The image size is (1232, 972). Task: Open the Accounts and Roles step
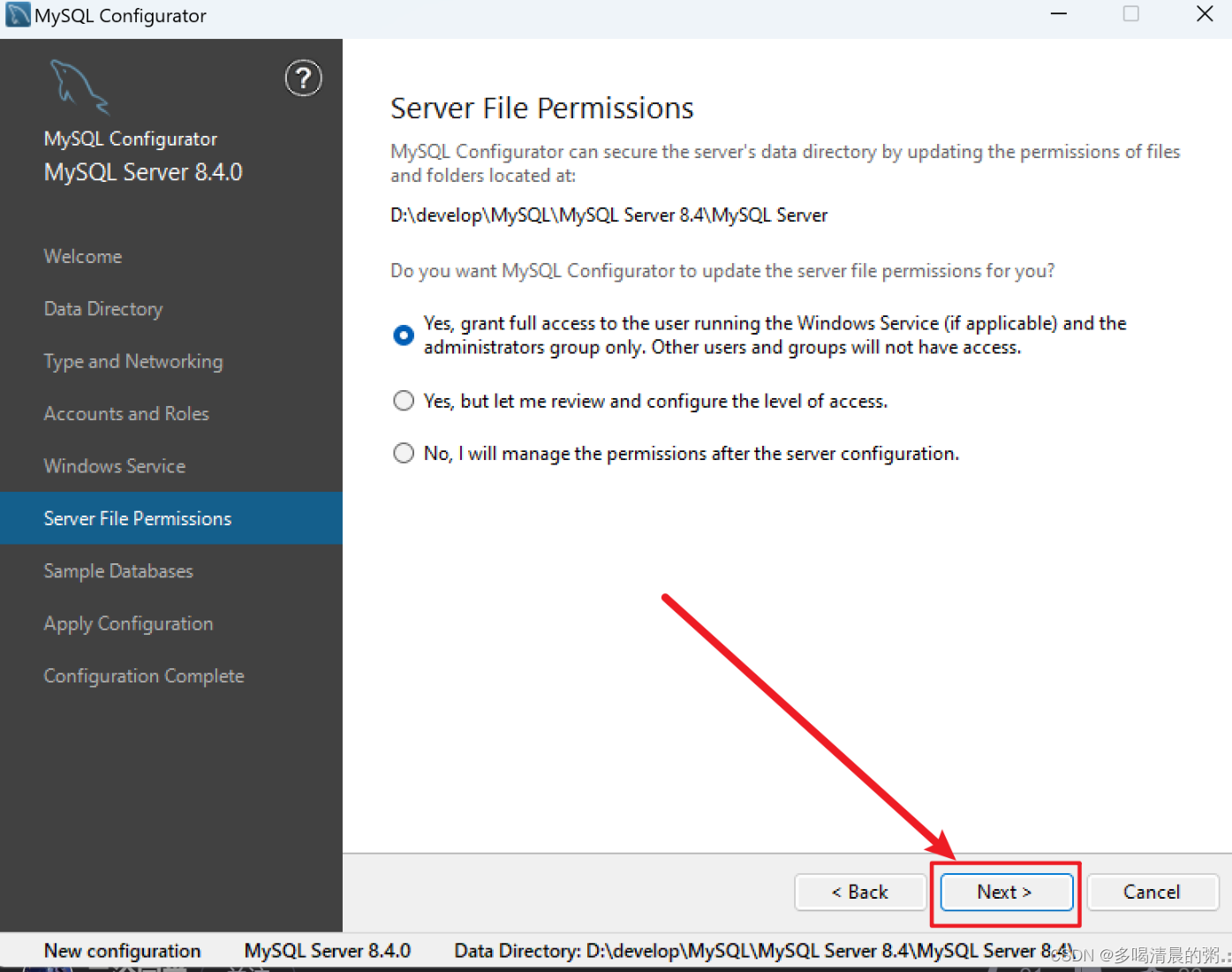(x=126, y=413)
